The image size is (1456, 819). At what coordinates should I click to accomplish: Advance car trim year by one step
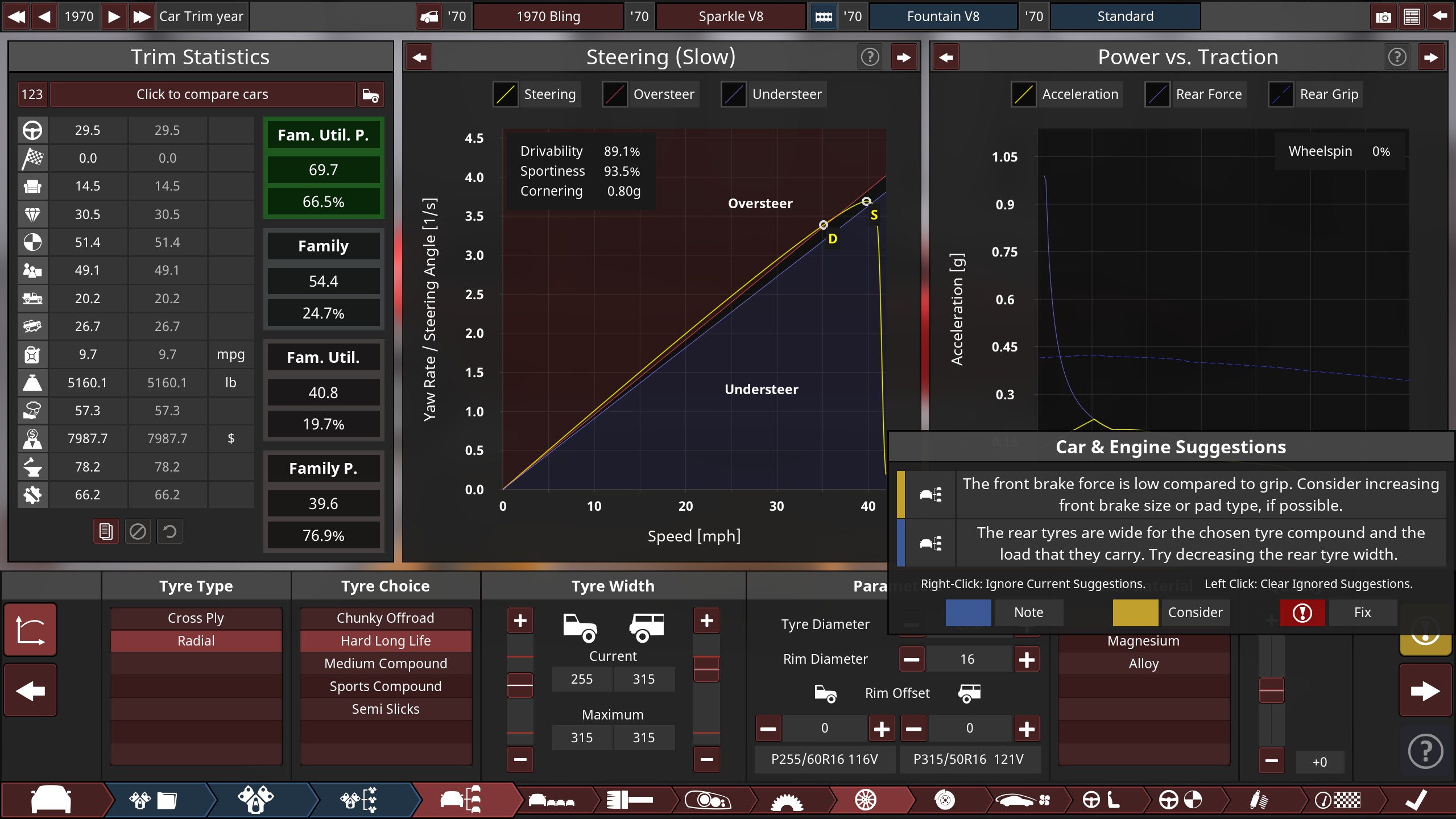pos(114,16)
